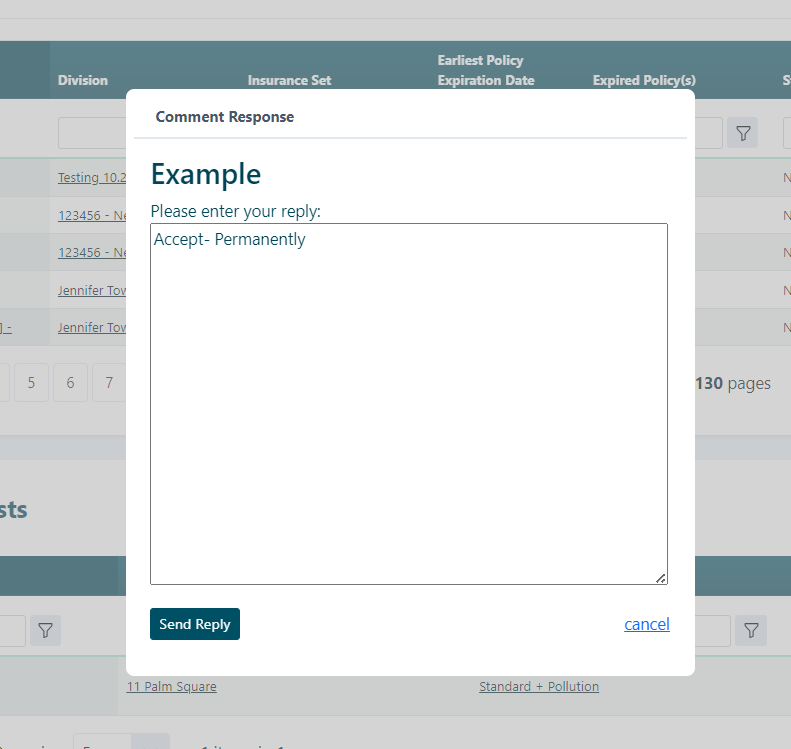Viewport: 791px width, 749px height.
Task: Sort by the Insurance Set column header
Action: [x=289, y=80]
